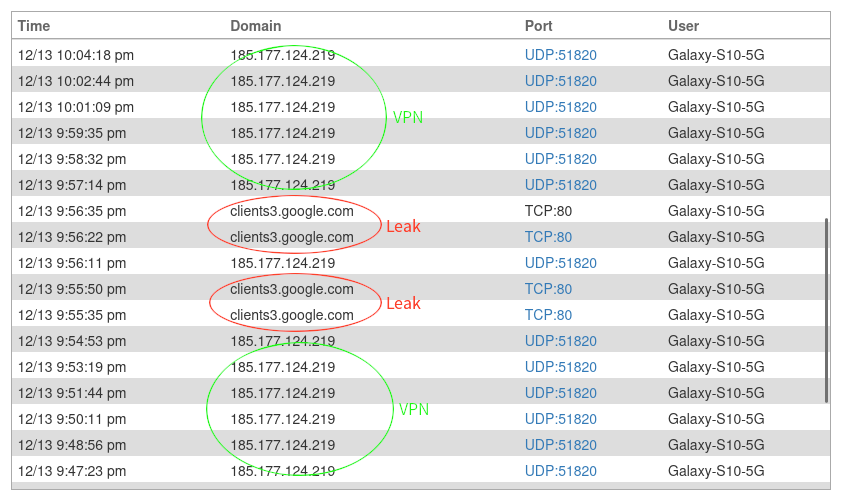Image resolution: width=845 pixels, height=501 pixels.
Task: Click the vertical scrollbar on the right
Action: point(826,310)
